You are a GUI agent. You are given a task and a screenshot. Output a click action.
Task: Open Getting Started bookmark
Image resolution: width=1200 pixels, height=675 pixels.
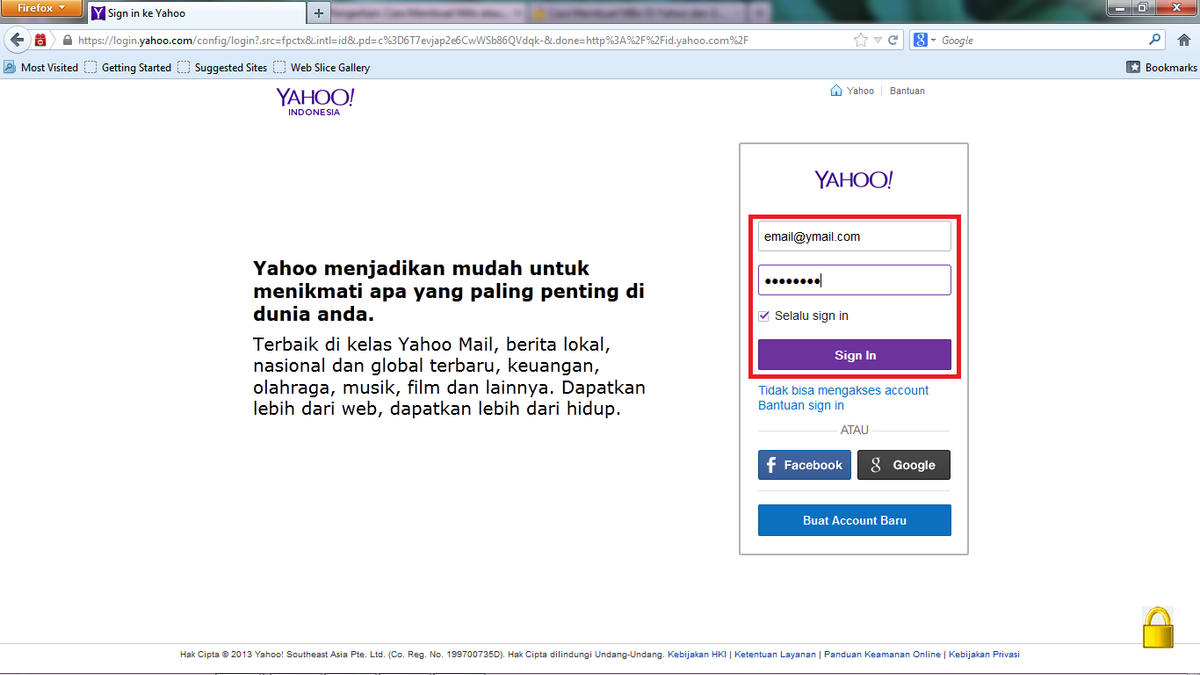pyautogui.click(x=128, y=67)
